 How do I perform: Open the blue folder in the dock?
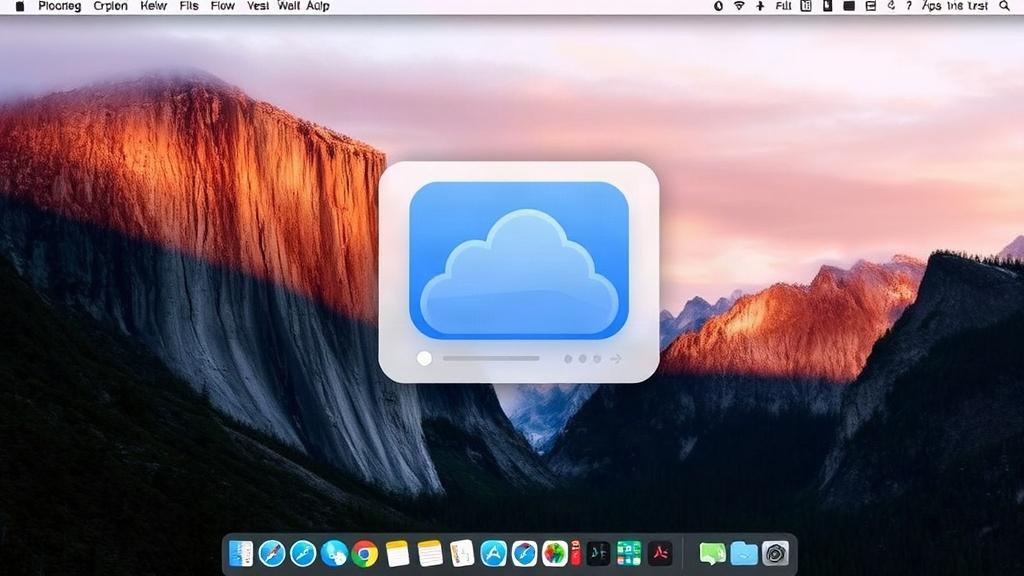pyautogui.click(x=744, y=554)
